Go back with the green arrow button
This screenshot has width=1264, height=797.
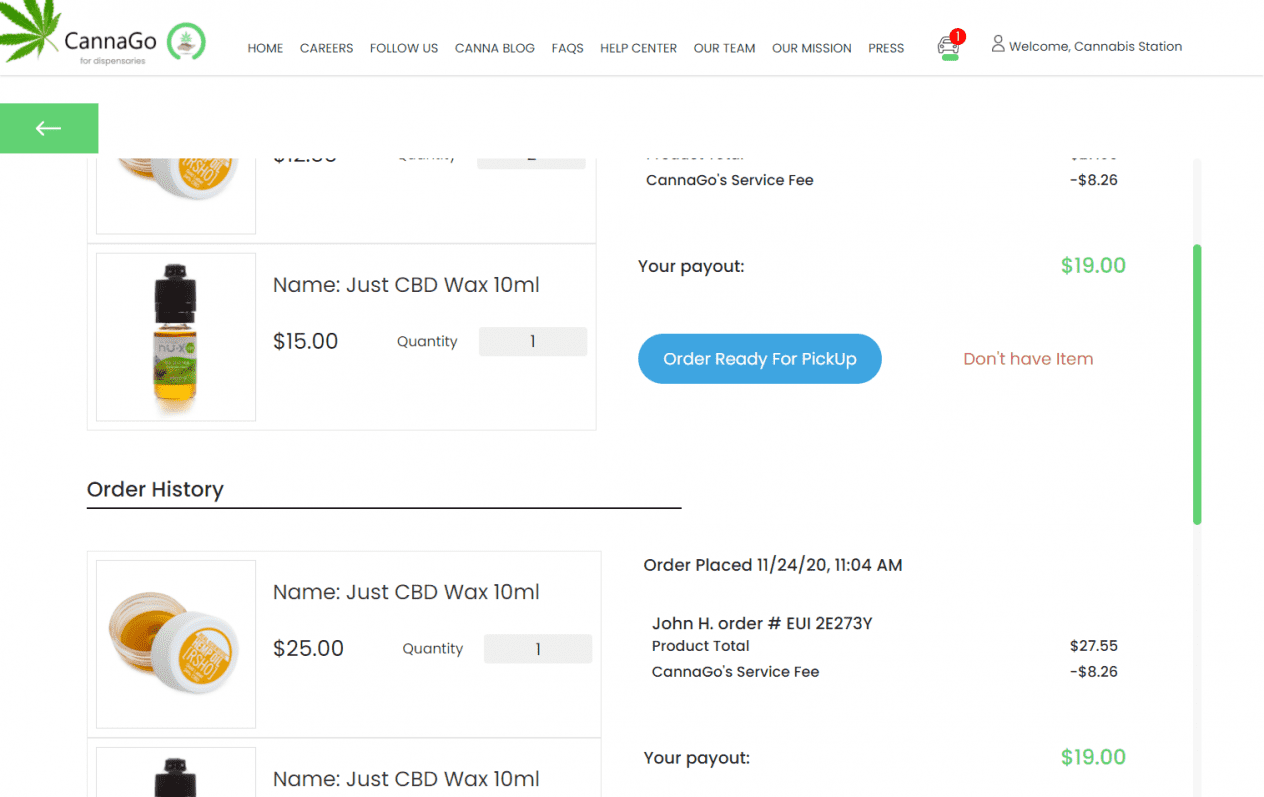tap(49, 128)
